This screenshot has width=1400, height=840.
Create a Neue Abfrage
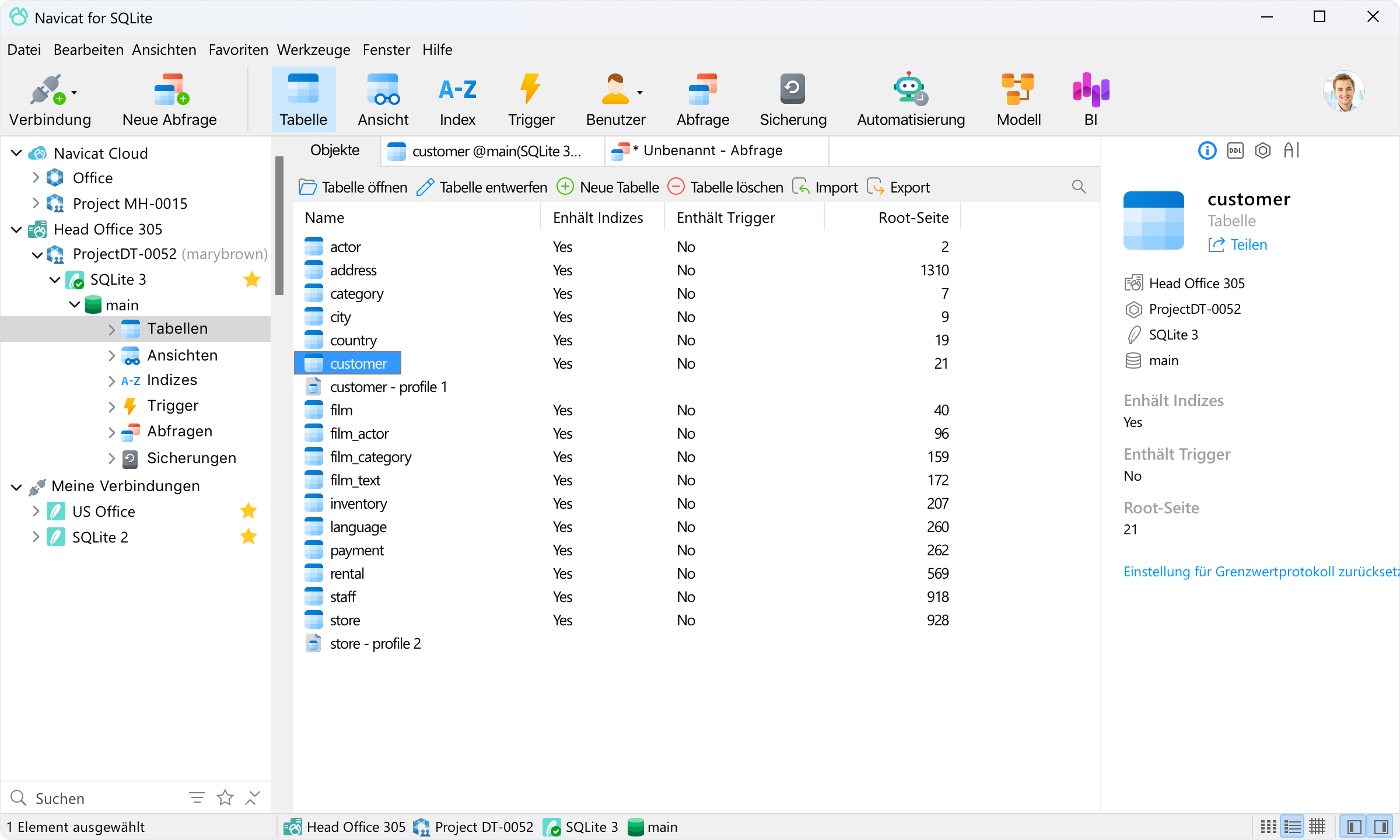pos(169,100)
